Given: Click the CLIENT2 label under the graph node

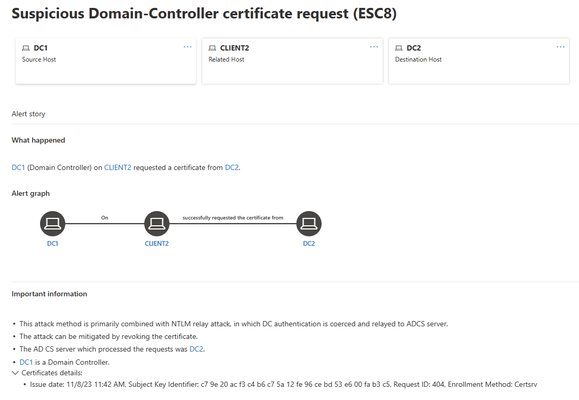Looking at the screenshot, I should [x=157, y=243].
